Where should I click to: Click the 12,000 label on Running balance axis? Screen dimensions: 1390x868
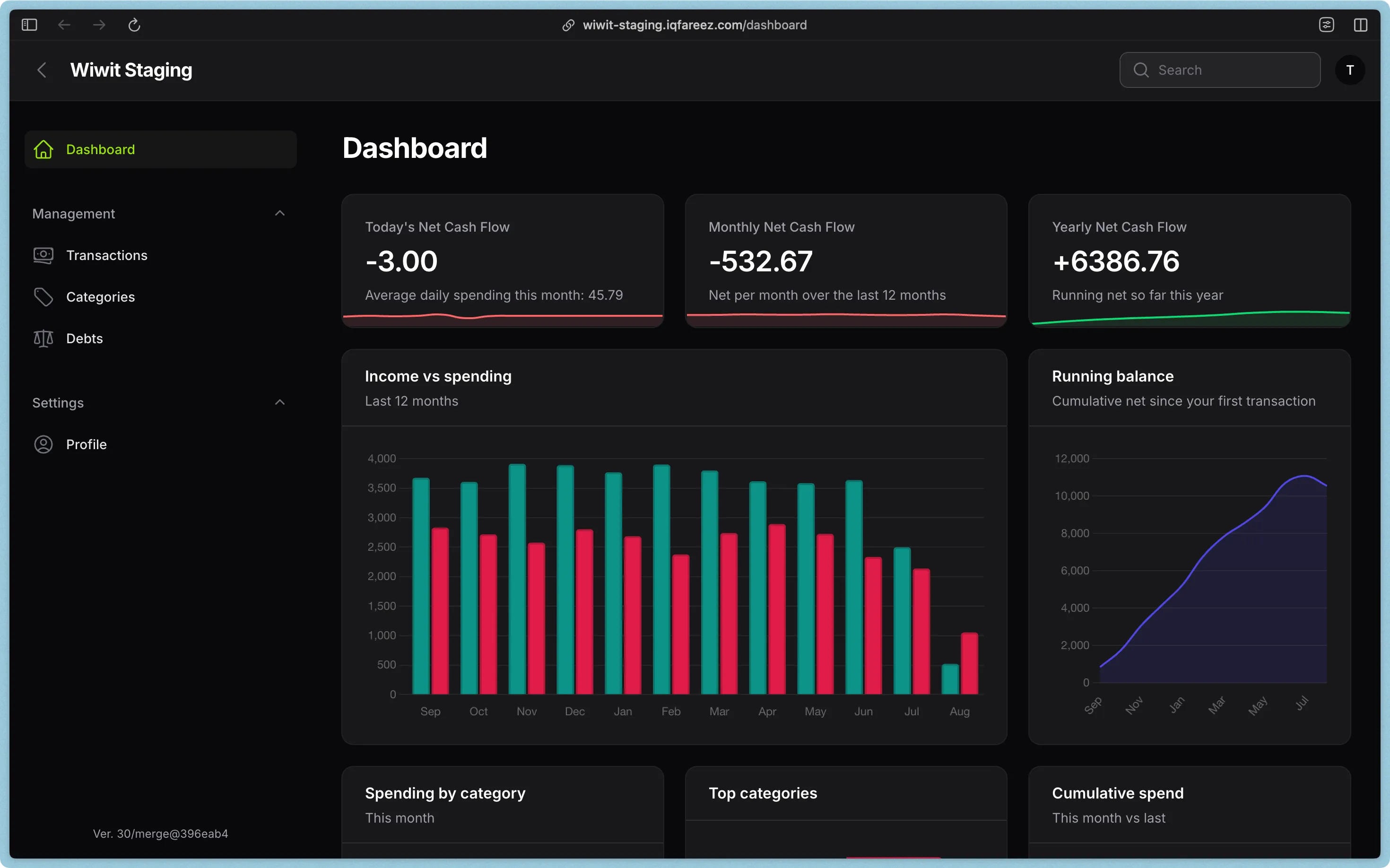(x=1071, y=459)
